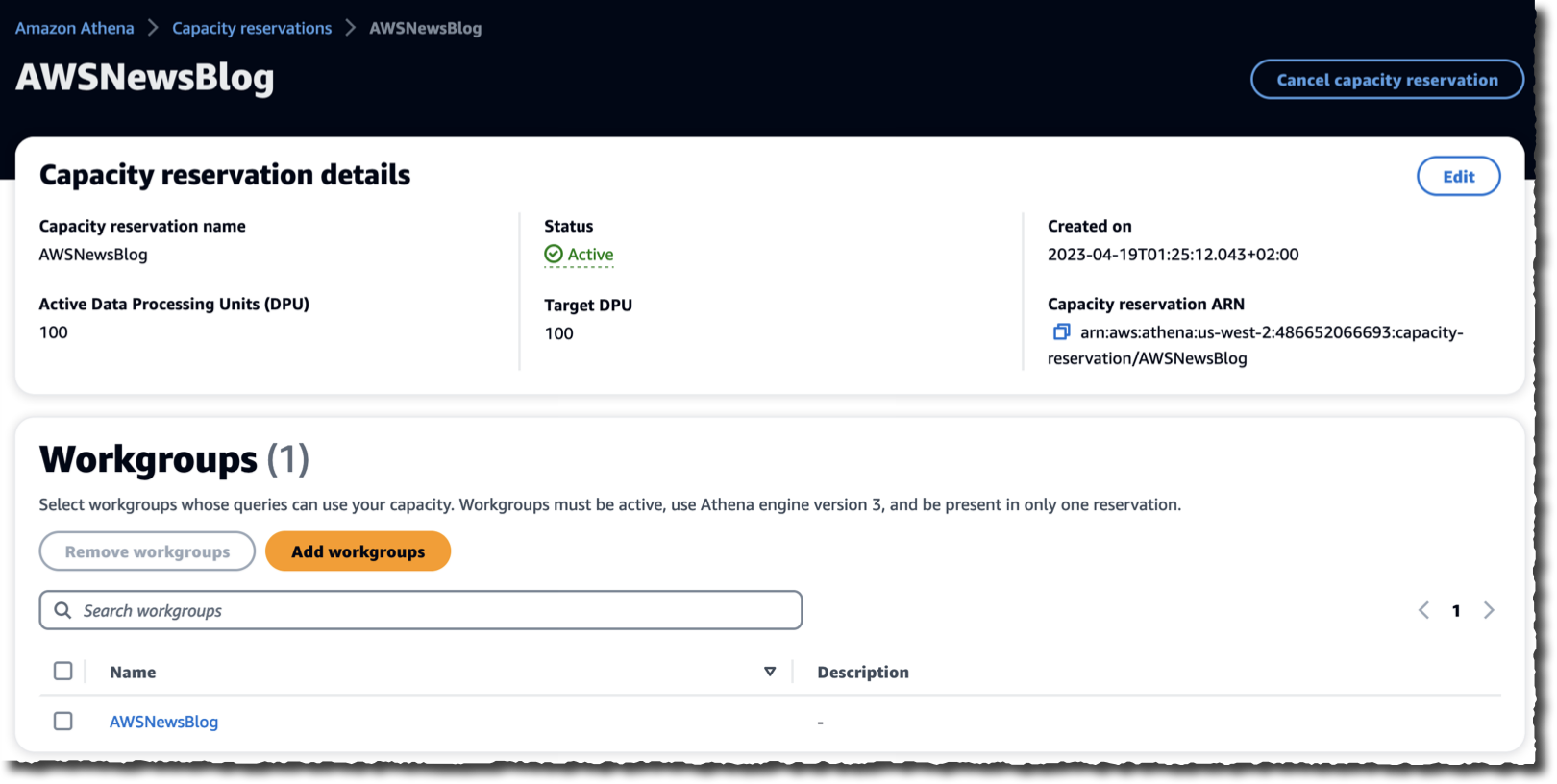Go to next page arrow
Viewport: 1557px width, 784px height.
[1489, 611]
